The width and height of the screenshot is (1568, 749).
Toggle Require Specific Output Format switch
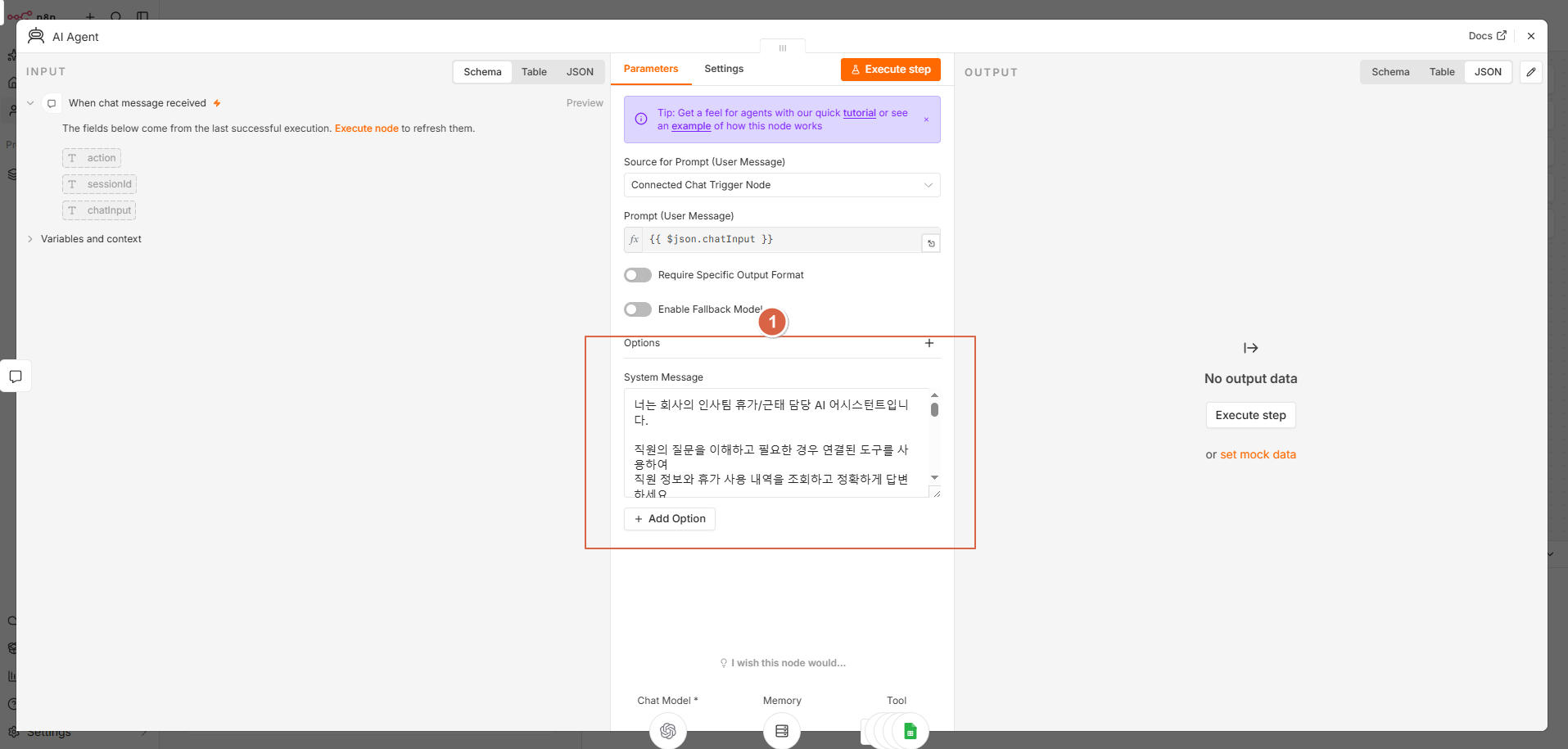tap(638, 275)
